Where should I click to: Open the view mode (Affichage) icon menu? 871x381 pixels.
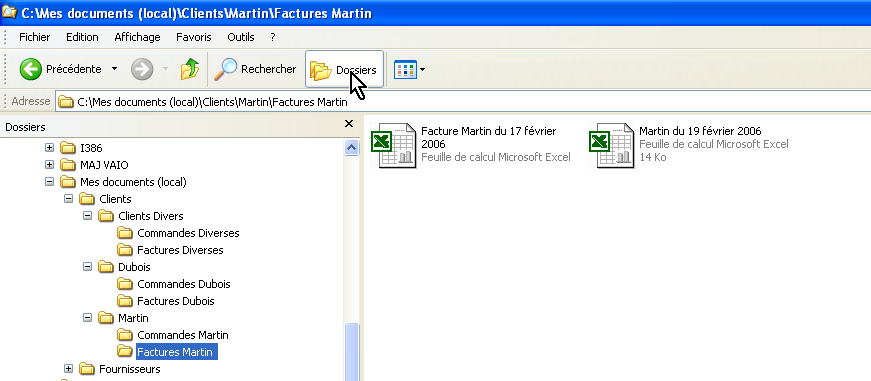(x=409, y=69)
